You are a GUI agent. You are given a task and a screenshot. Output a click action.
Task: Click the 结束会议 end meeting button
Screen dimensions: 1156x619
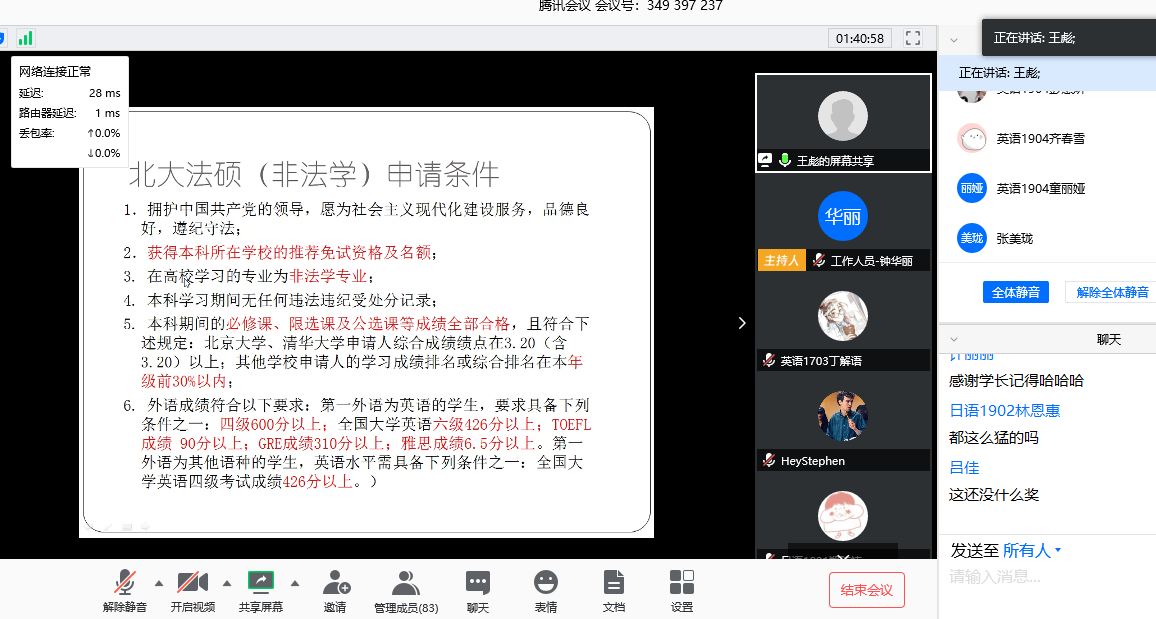pyautogui.click(x=866, y=590)
